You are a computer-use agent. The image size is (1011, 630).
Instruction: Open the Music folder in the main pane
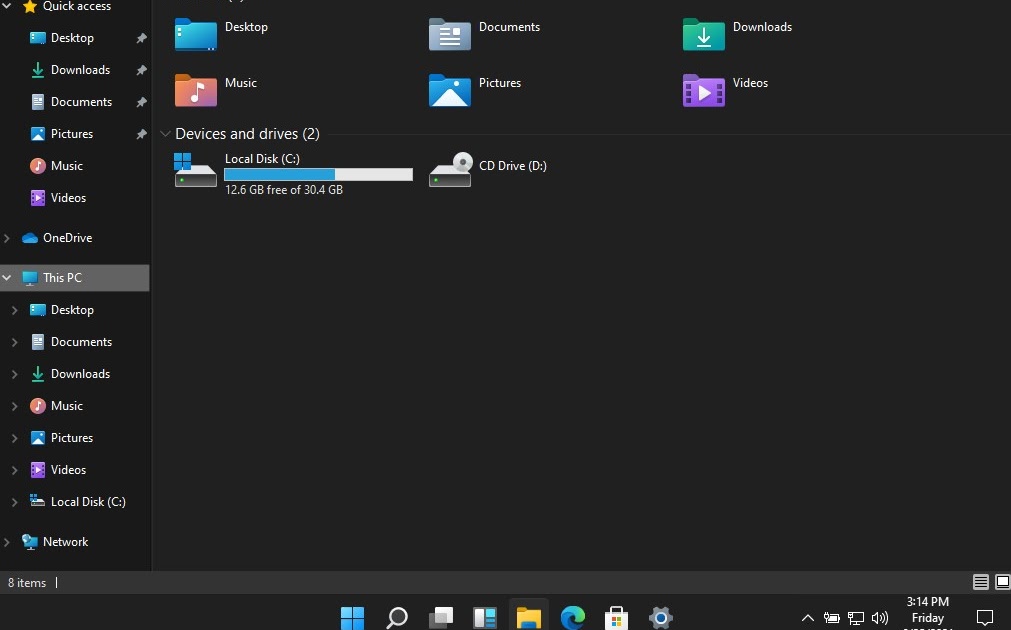coord(195,90)
